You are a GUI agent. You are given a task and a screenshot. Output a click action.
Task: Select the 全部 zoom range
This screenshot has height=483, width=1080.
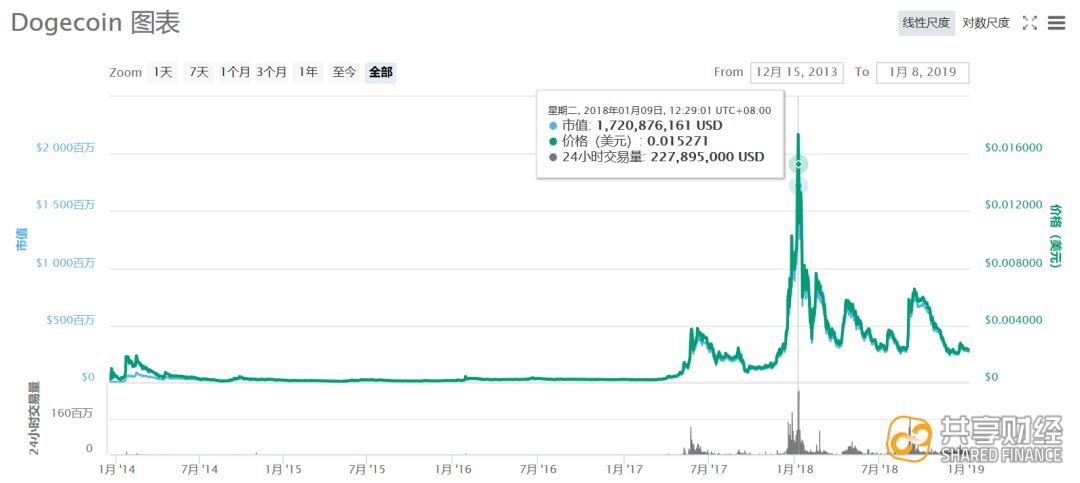click(x=380, y=72)
